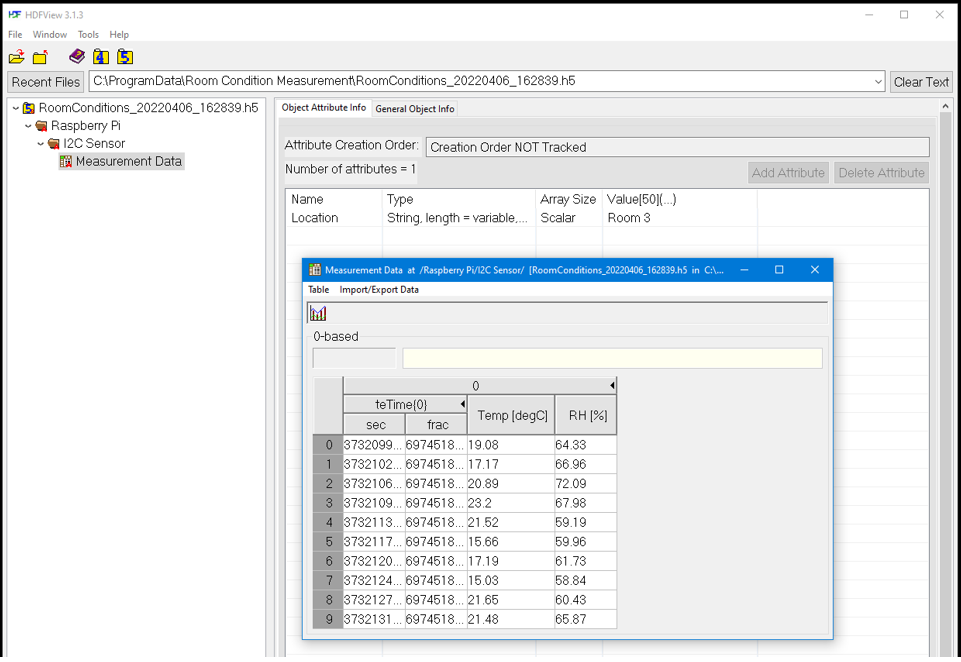Show HDF4 library version via toolbar icon
This screenshot has height=662, width=961.
(x=101, y=57)
